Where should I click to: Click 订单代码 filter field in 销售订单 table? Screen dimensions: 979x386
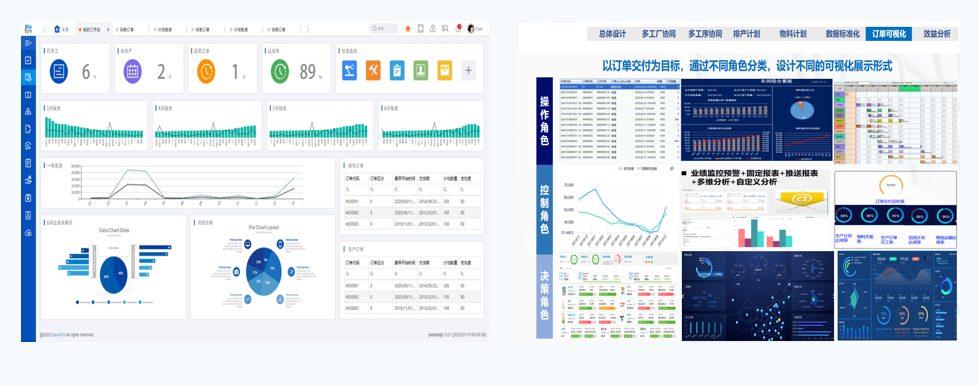tap(356, 189)
